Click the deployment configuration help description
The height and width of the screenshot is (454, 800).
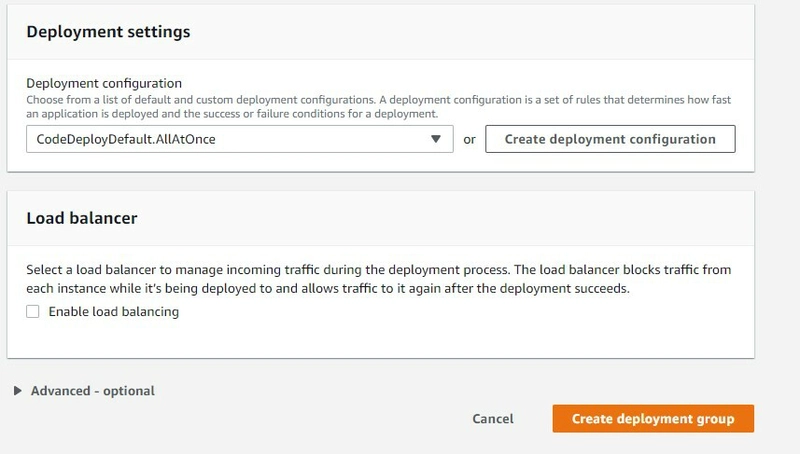(379, 107)
